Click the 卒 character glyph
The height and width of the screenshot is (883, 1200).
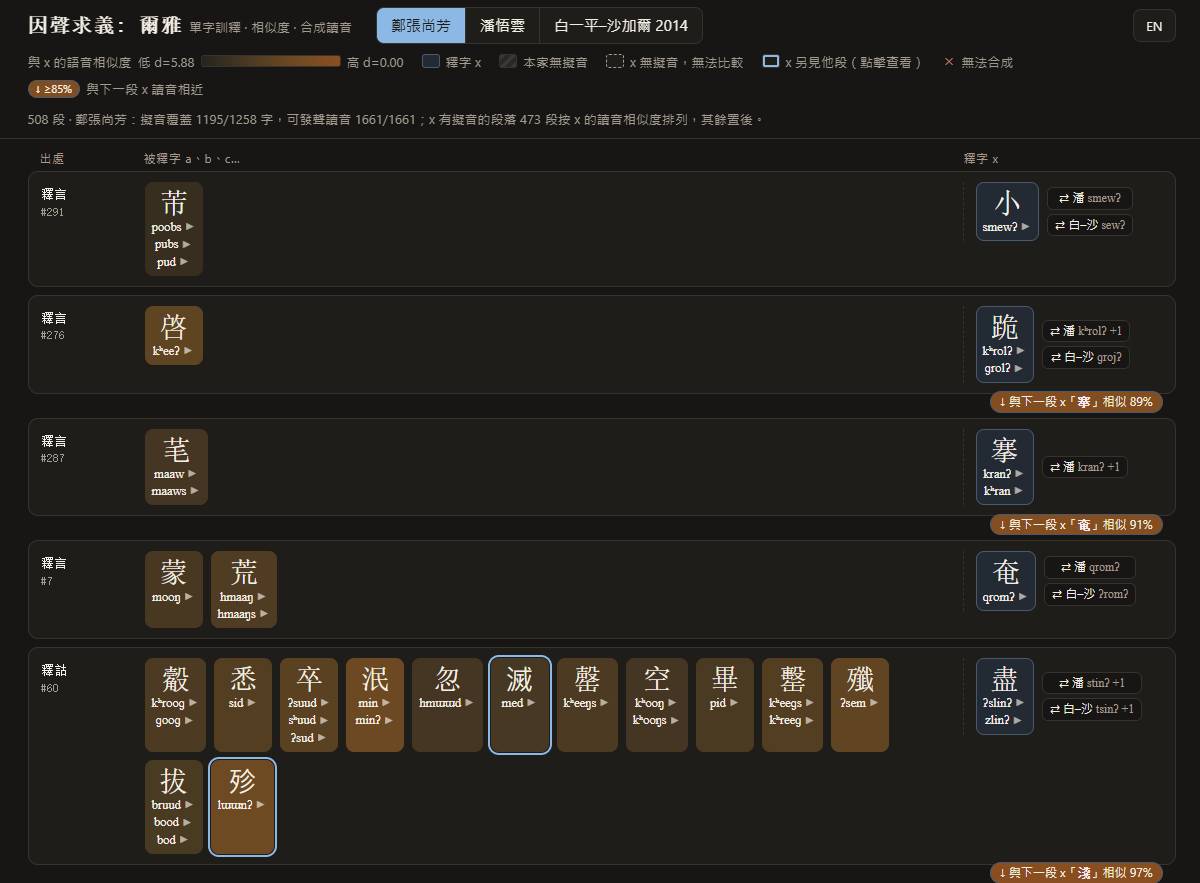(x=309, y=679)
